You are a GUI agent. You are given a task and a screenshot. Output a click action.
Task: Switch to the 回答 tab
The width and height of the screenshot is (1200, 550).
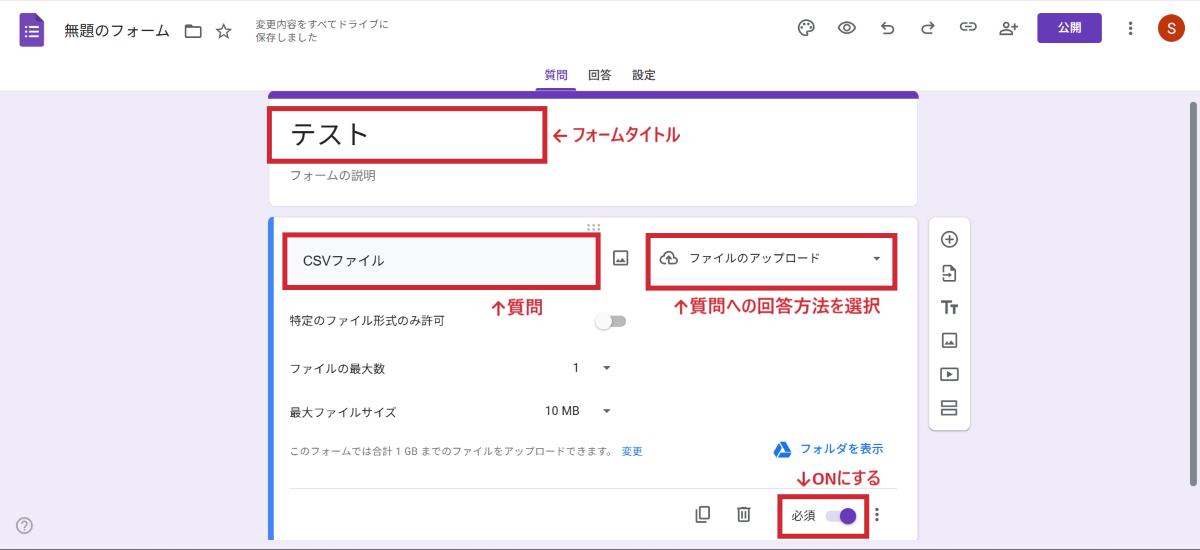tap(600, 75)
